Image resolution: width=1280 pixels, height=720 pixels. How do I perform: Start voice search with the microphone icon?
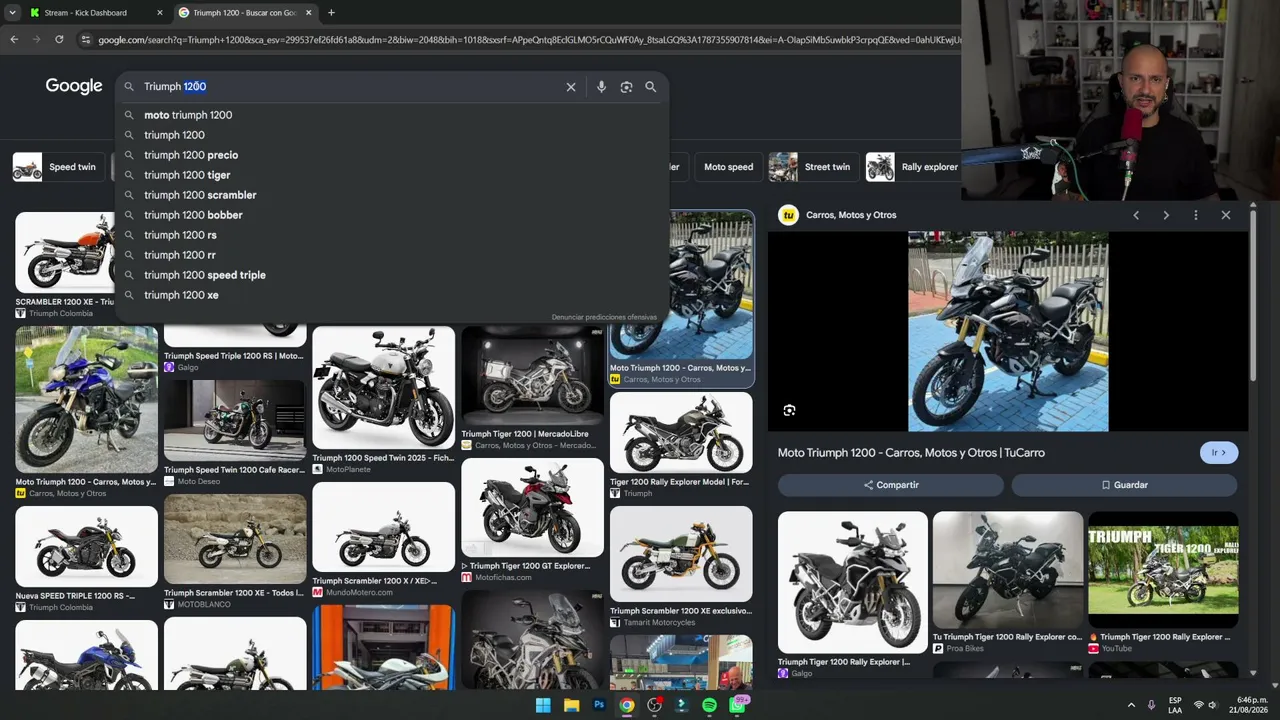coord(601,87)
